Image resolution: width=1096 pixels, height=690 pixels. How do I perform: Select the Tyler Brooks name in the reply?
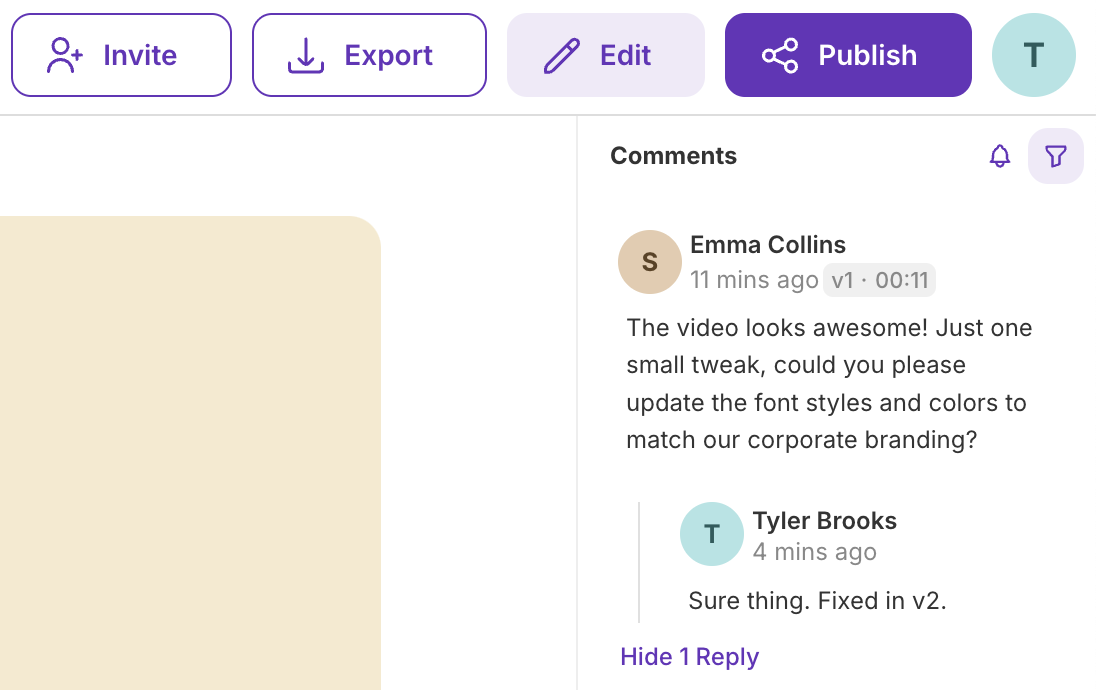click(824, 521)
